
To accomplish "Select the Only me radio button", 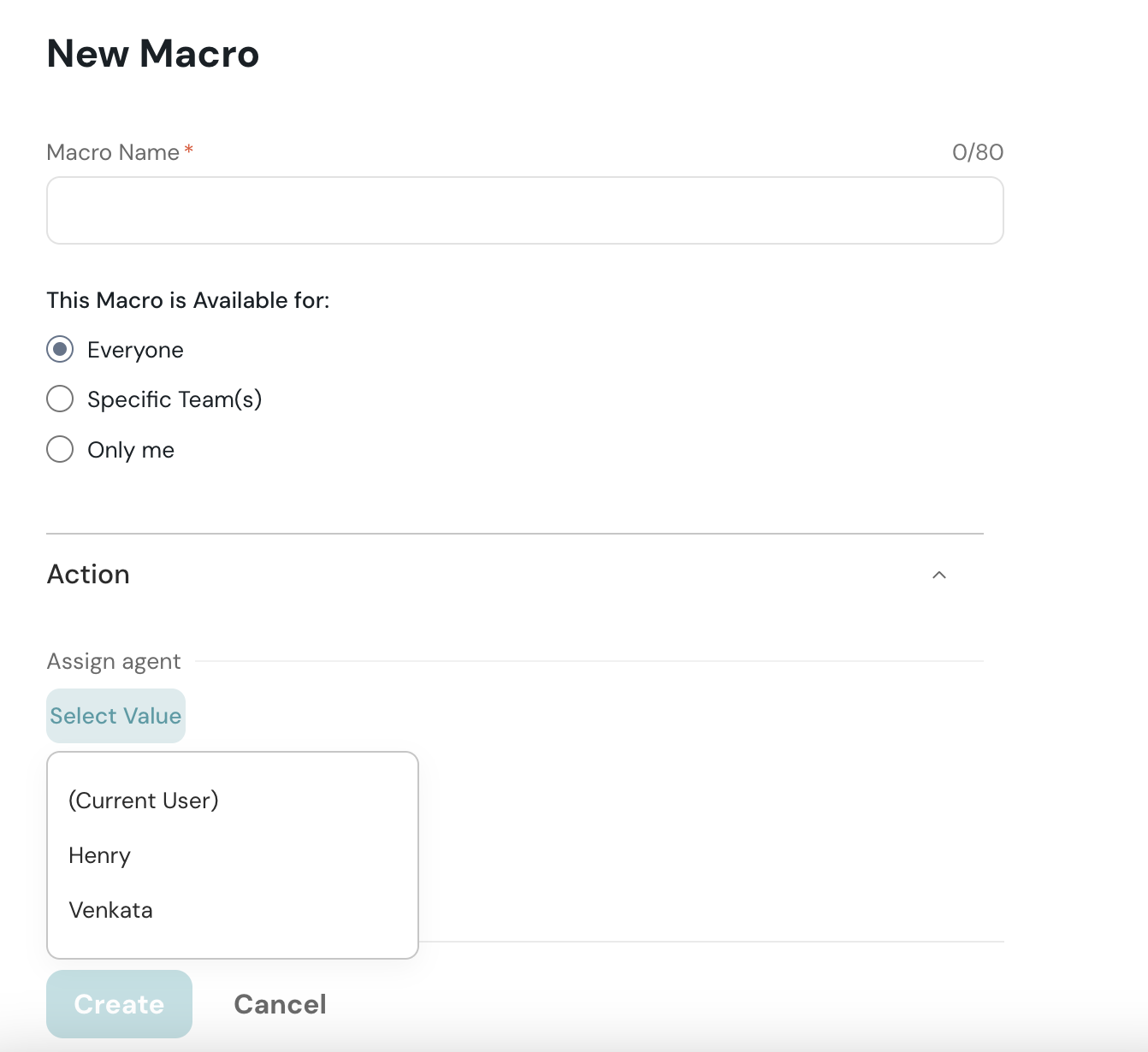I will click(60, 449).
